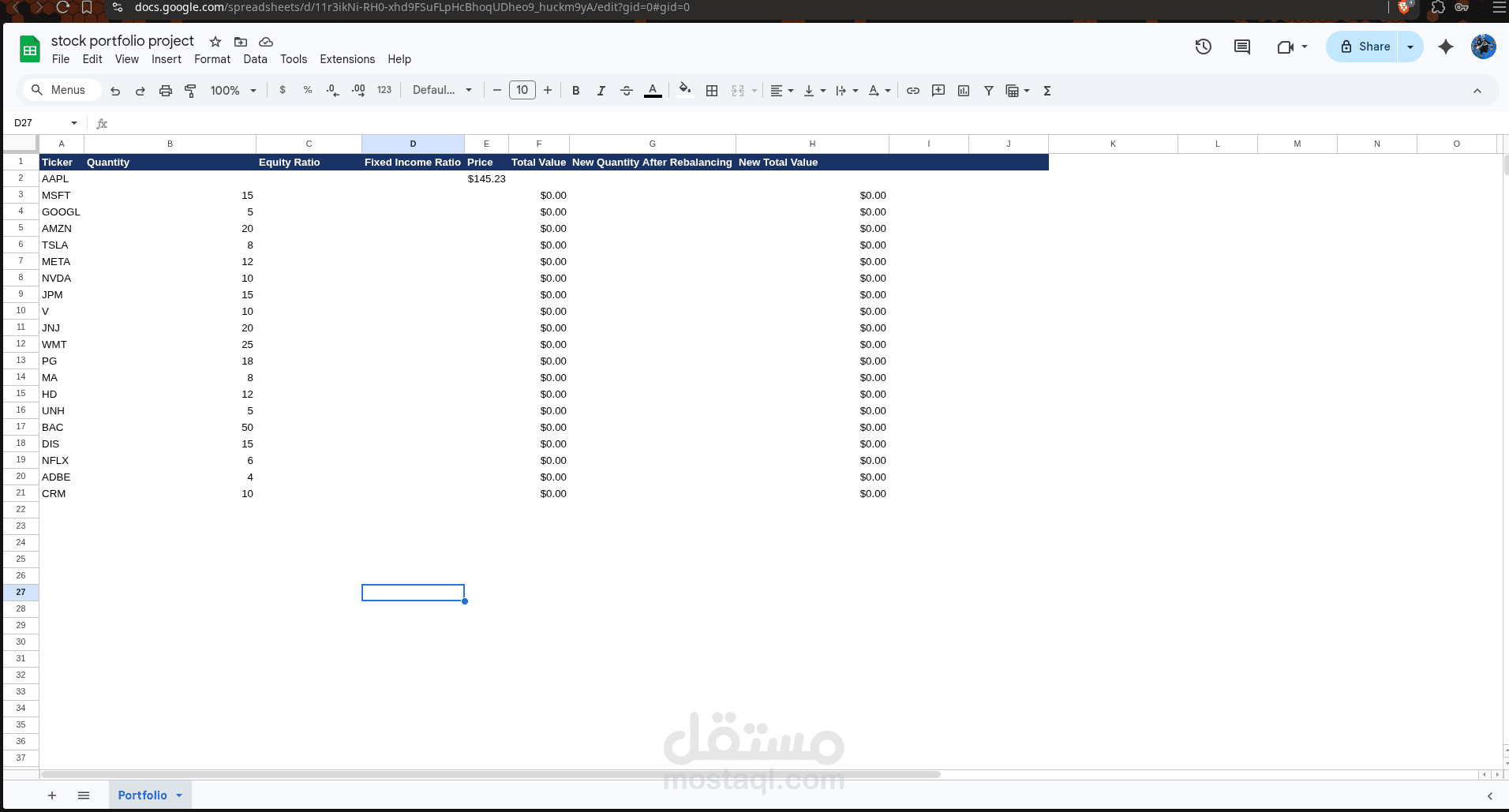
Task: Increase font size with plus button
Action: pos(548,91)
